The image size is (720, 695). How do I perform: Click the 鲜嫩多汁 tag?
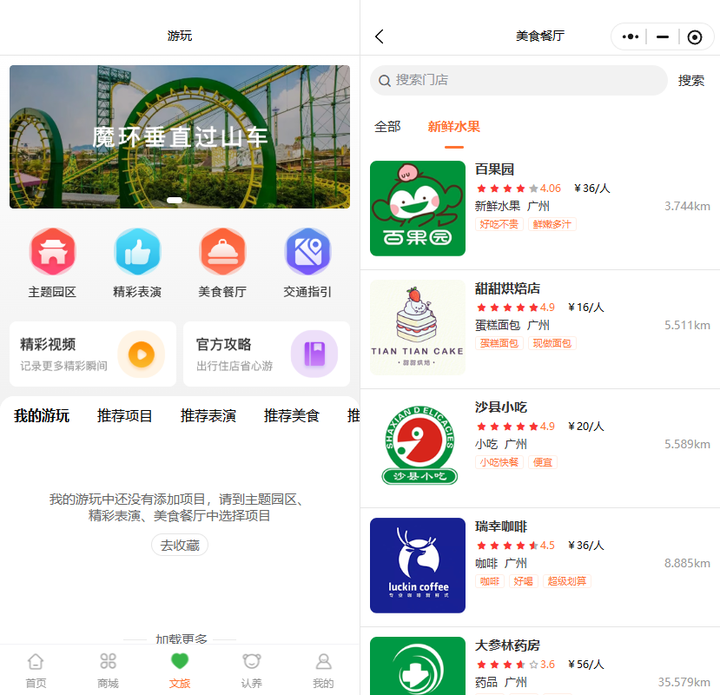552,224
